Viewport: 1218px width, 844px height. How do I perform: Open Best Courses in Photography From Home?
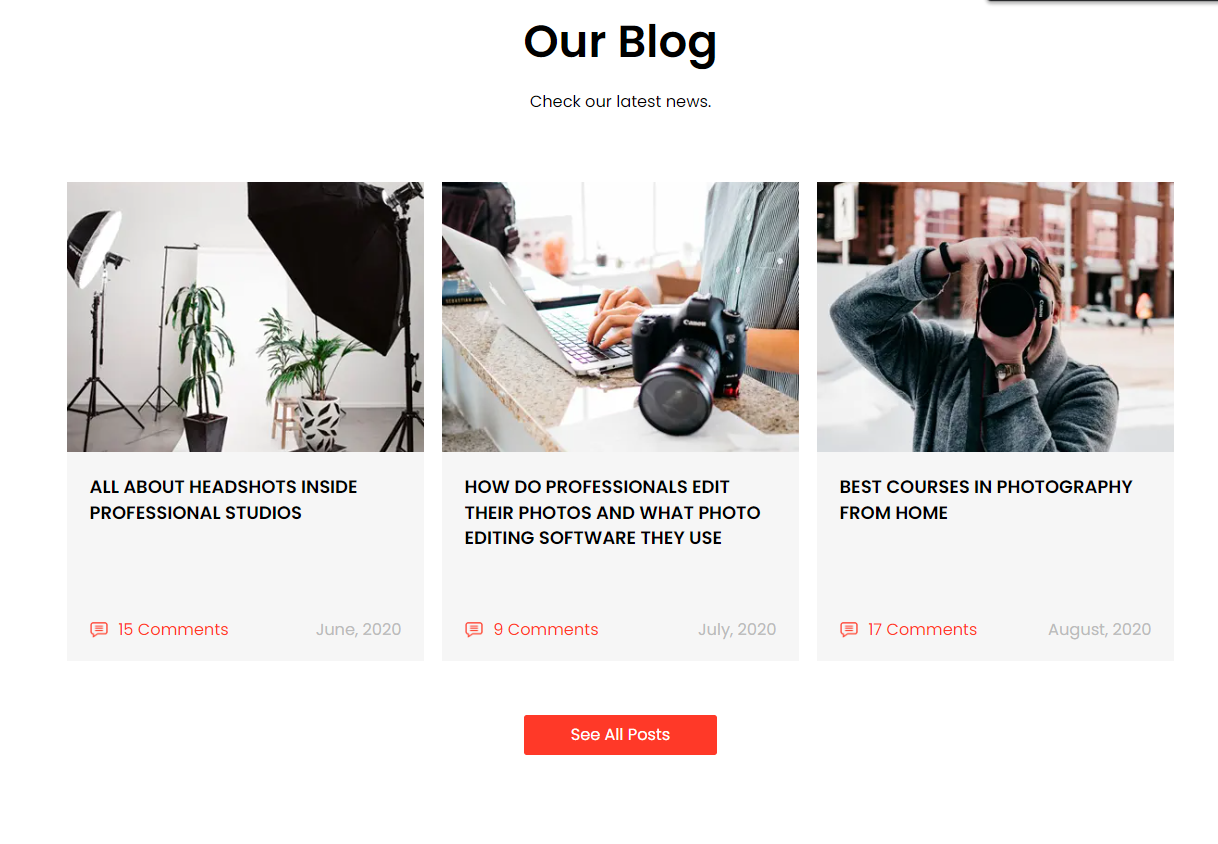986,500
